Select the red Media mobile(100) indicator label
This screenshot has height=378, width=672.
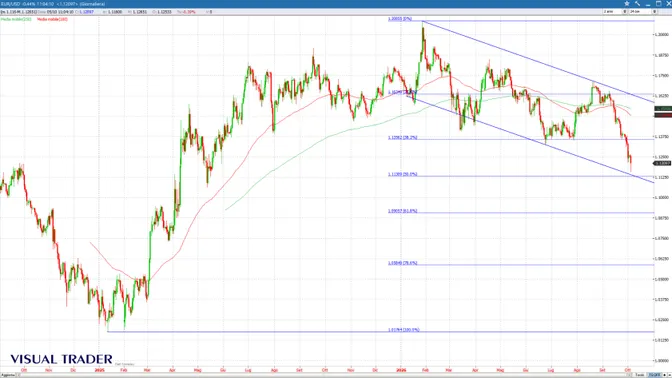[x=52, y=19]
